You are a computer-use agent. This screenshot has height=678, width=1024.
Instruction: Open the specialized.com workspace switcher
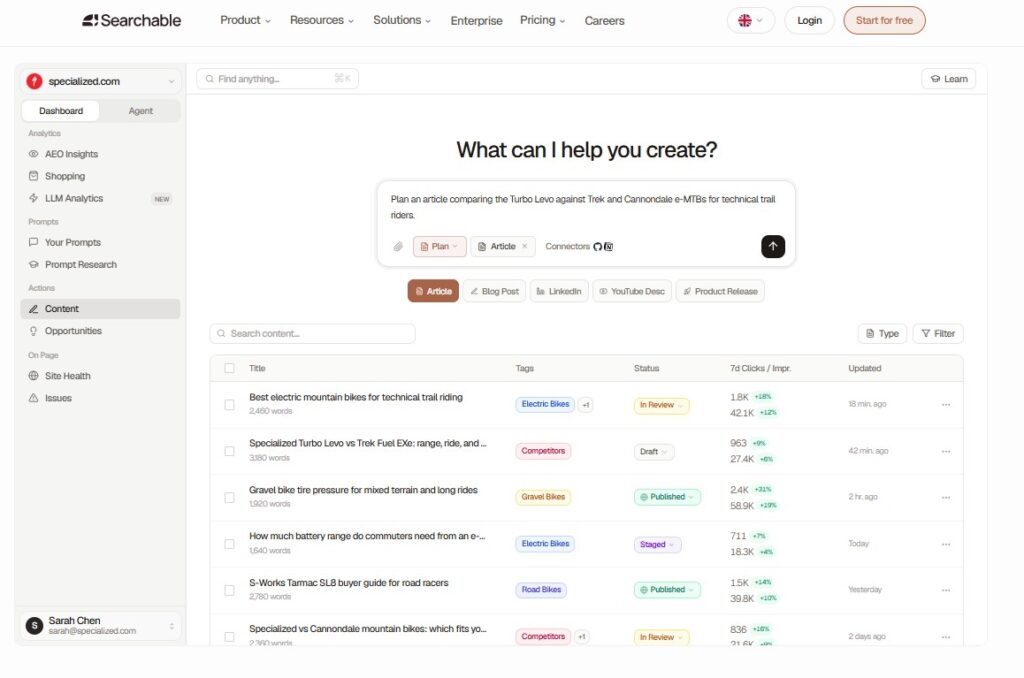[101, 82]
